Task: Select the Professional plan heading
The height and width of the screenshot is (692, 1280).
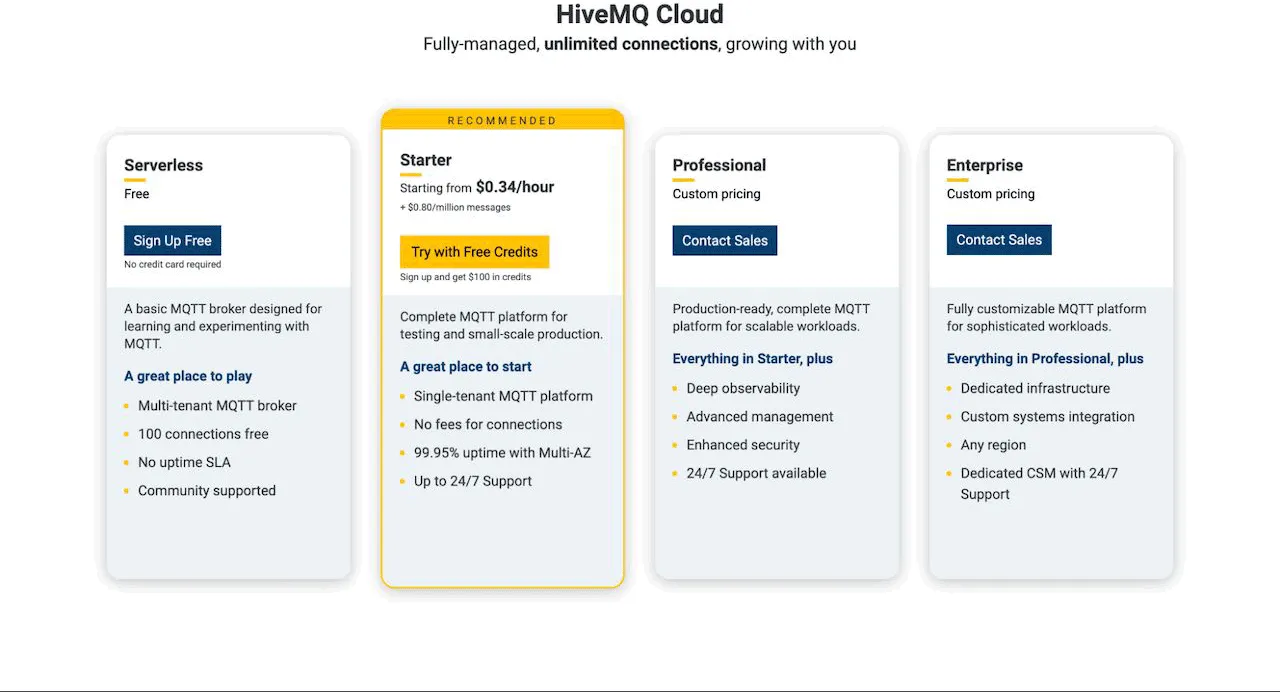Action: coord(719,165)
